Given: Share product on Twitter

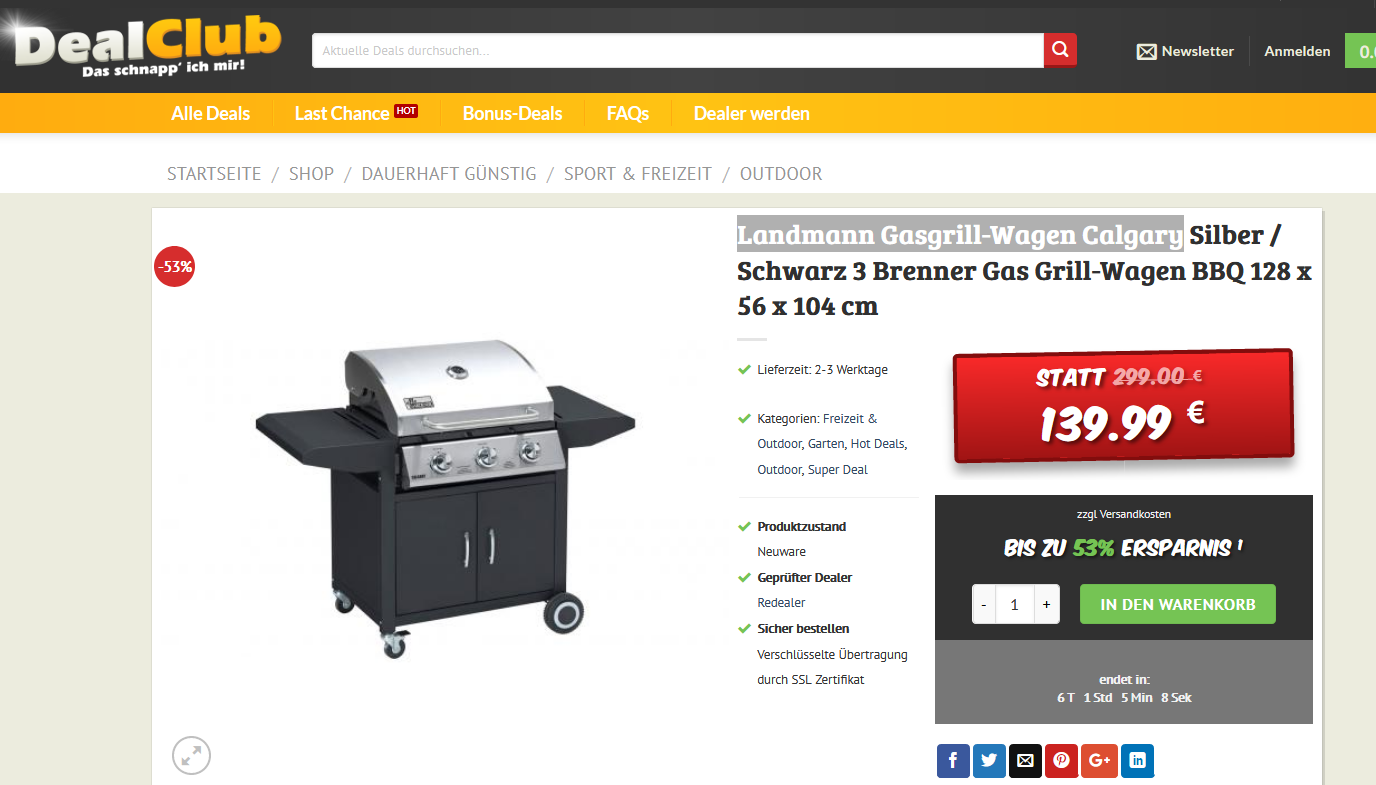Looking at the screenshot, I should point(989,761).
